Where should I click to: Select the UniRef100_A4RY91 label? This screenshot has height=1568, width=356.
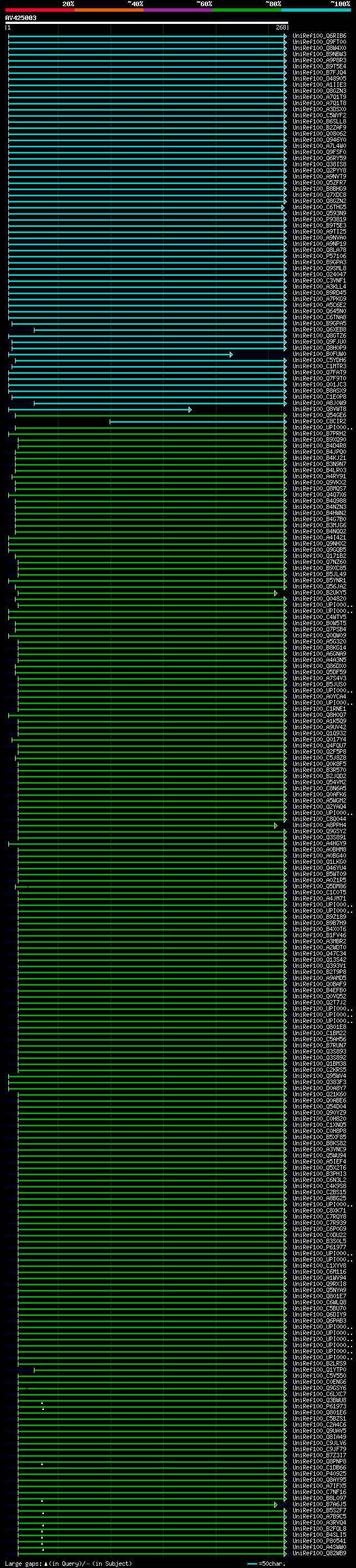pos(319,477)
